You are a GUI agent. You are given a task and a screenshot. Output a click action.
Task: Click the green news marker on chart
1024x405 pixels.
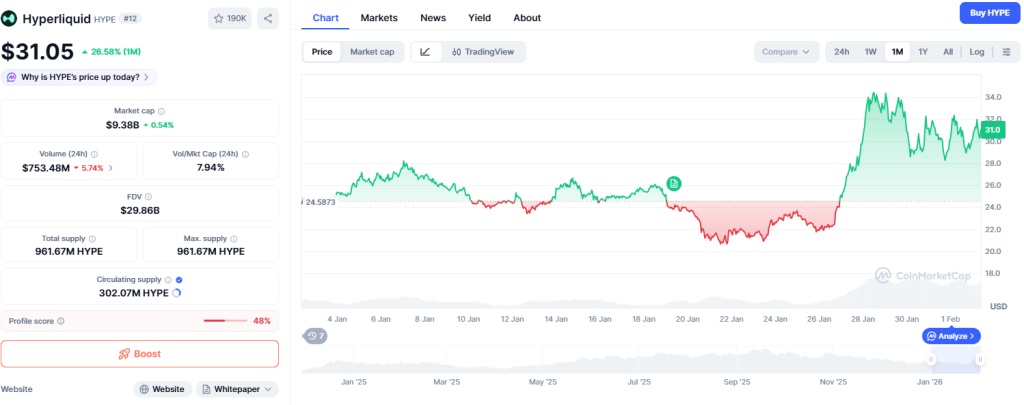click(x=675, y=183)
